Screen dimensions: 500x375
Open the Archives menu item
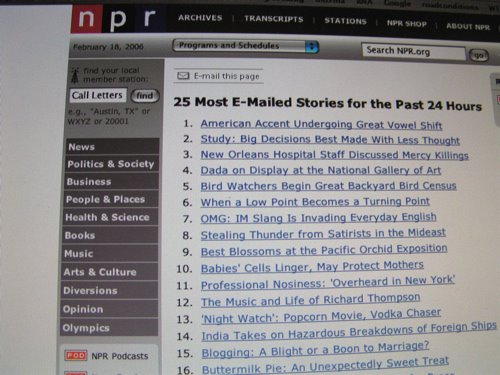(x=200, y=18)
